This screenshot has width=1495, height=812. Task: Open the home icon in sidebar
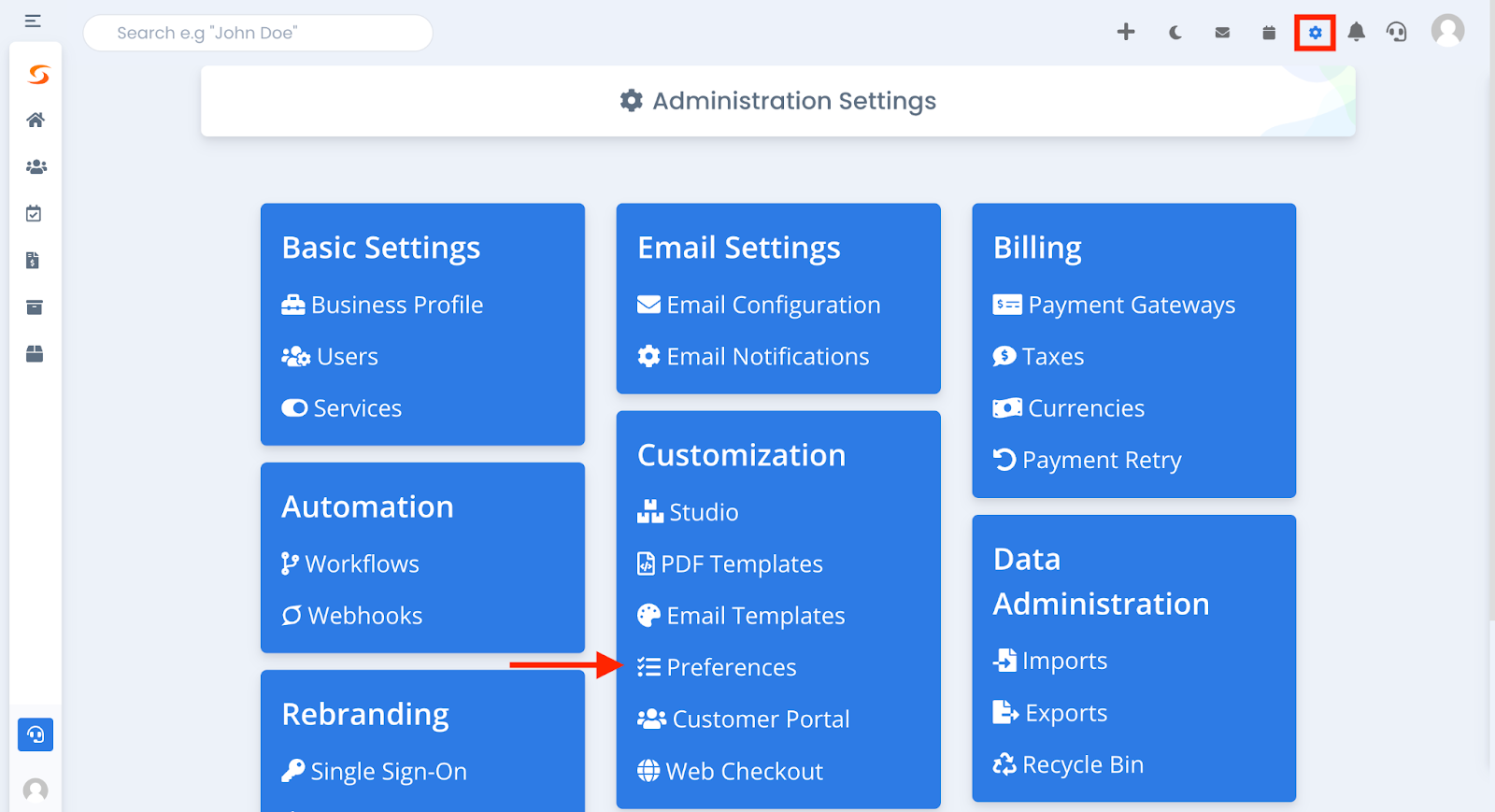tap(36, 120)
